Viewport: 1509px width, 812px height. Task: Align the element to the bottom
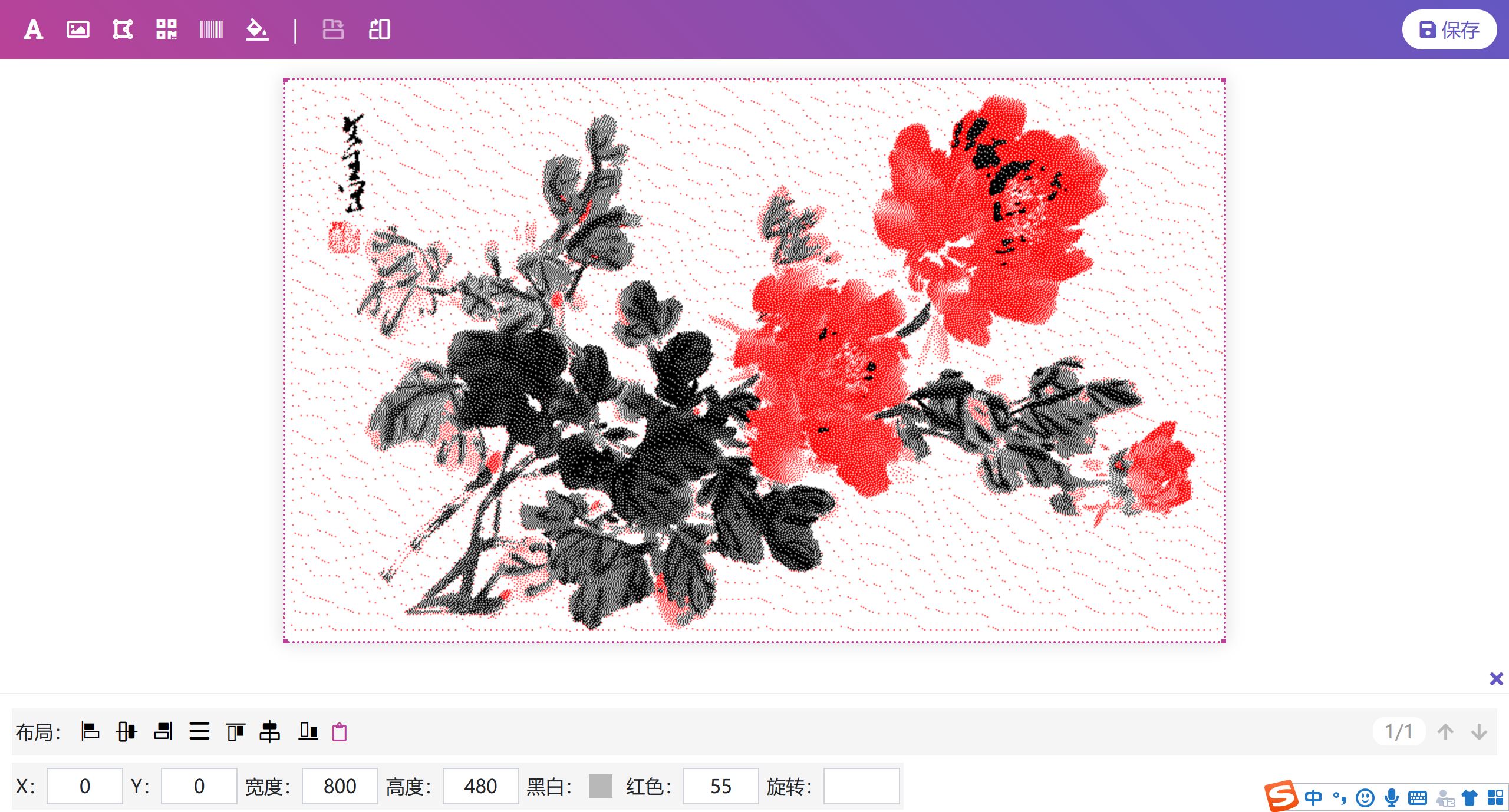[308, 731]
